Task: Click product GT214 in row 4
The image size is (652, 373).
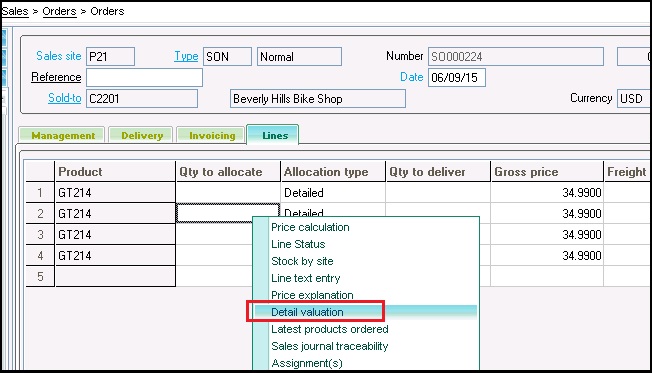Action: point(115,255)
